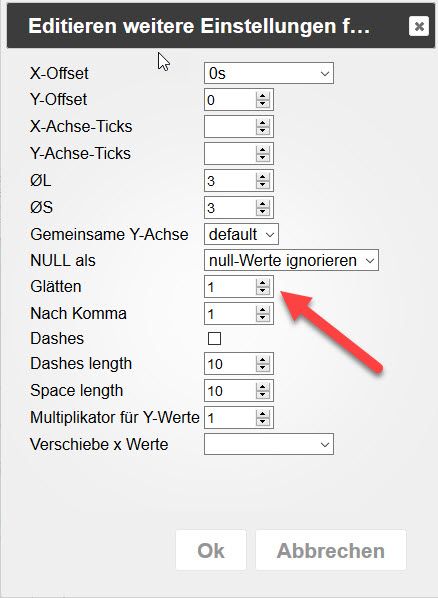Enable the Dashes checkbox
438x598 pixels.
[x=214, y=338]
